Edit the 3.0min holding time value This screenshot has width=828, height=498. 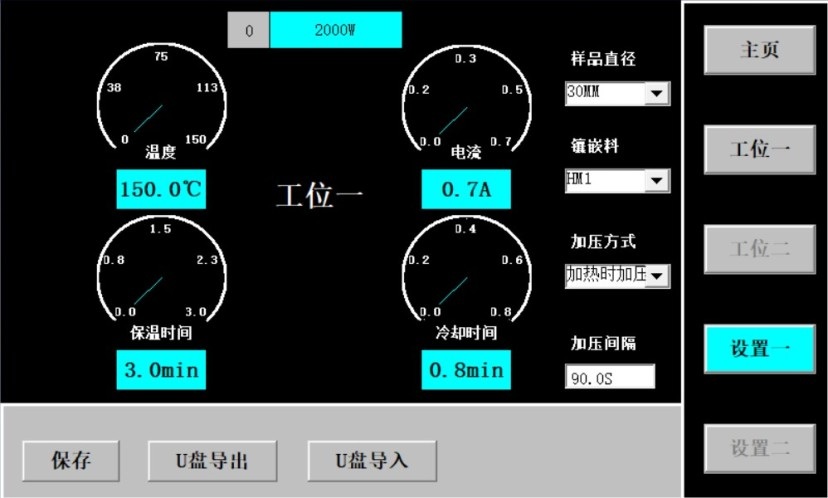(x=160, y=370)
